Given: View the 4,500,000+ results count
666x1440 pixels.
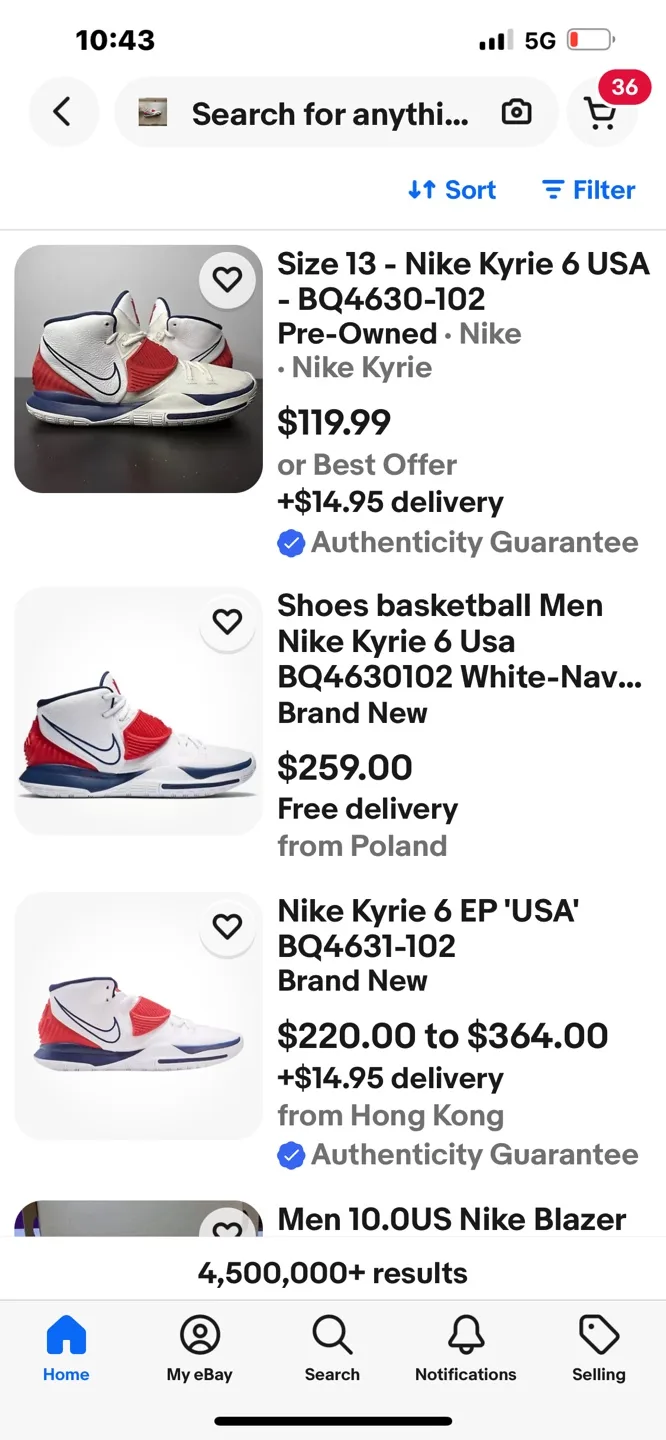Looking at the screenshot, I should click(x=332, y=1272).
